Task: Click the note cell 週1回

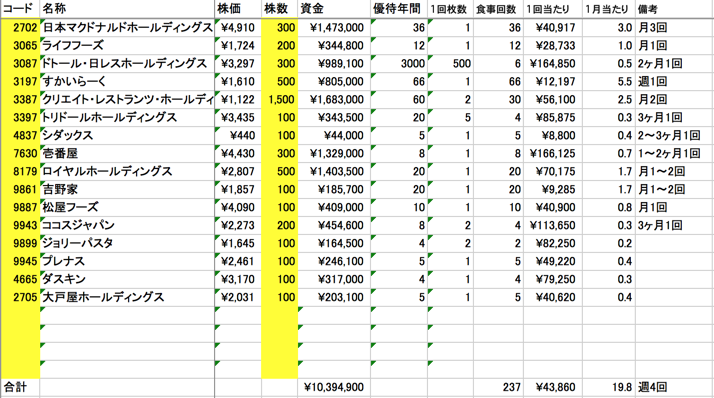Action: point(674,82)
